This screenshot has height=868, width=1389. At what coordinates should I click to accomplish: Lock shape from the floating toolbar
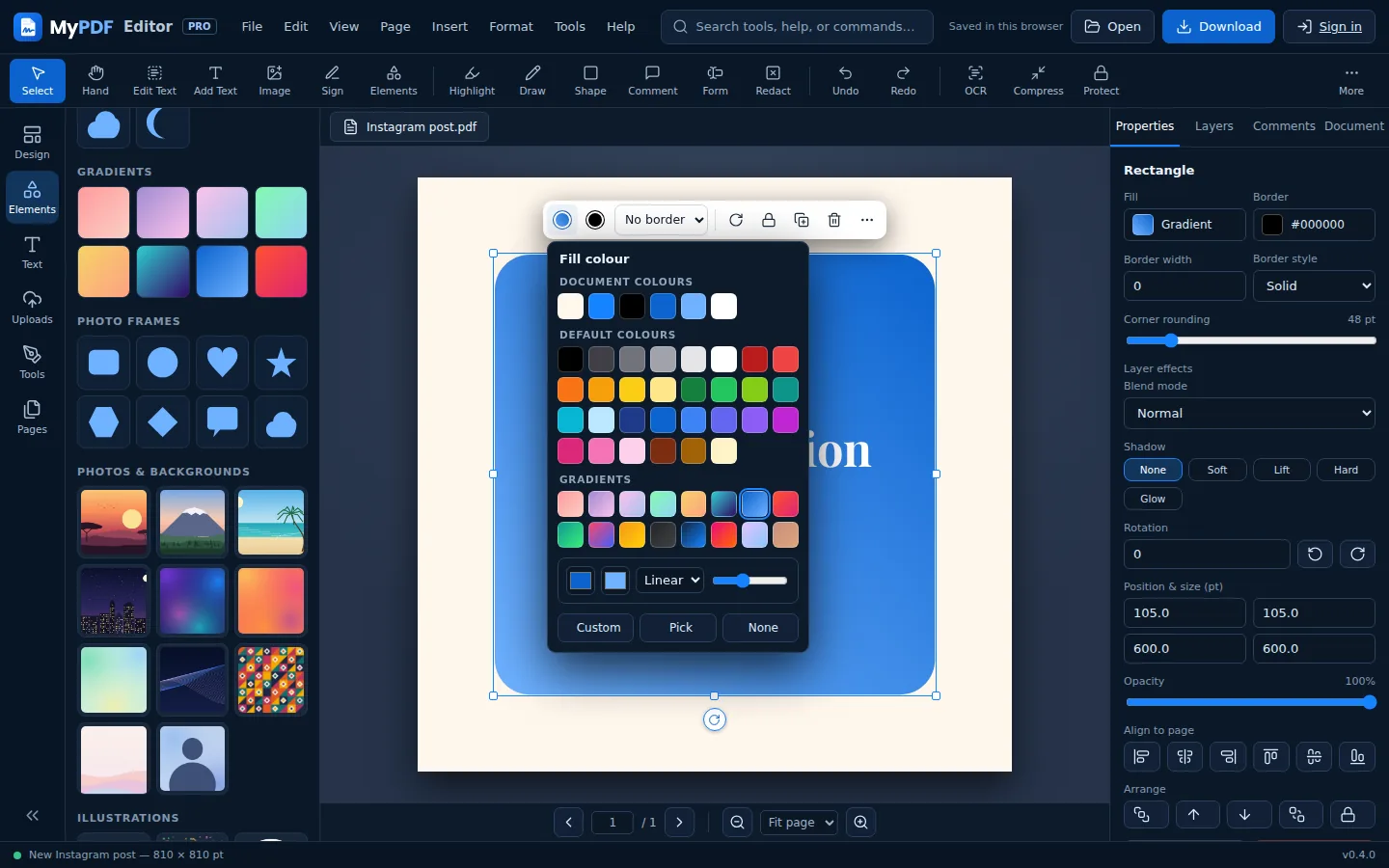(769, 220)
